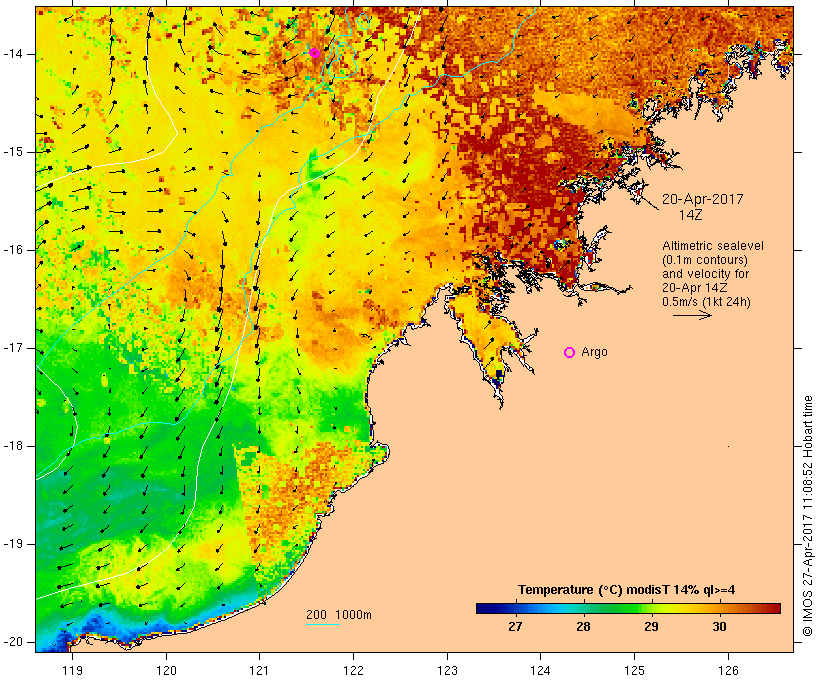Click the '14Z' time label

tap(691, 215)
